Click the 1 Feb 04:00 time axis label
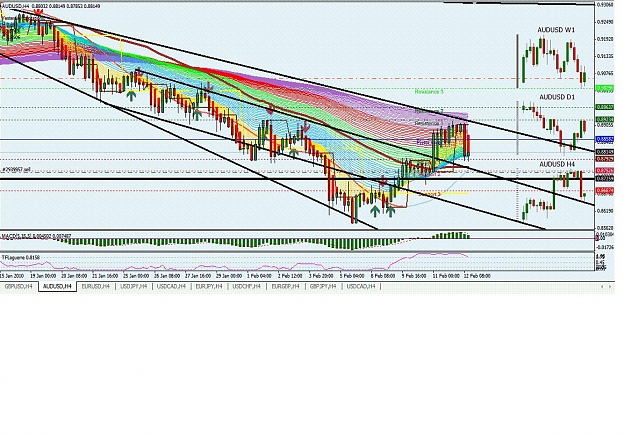This screenshot has height=436, width=625. 259,276
